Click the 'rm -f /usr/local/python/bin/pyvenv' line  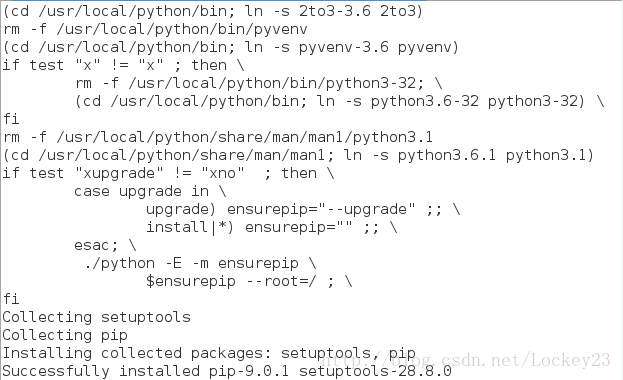point(155,29)
